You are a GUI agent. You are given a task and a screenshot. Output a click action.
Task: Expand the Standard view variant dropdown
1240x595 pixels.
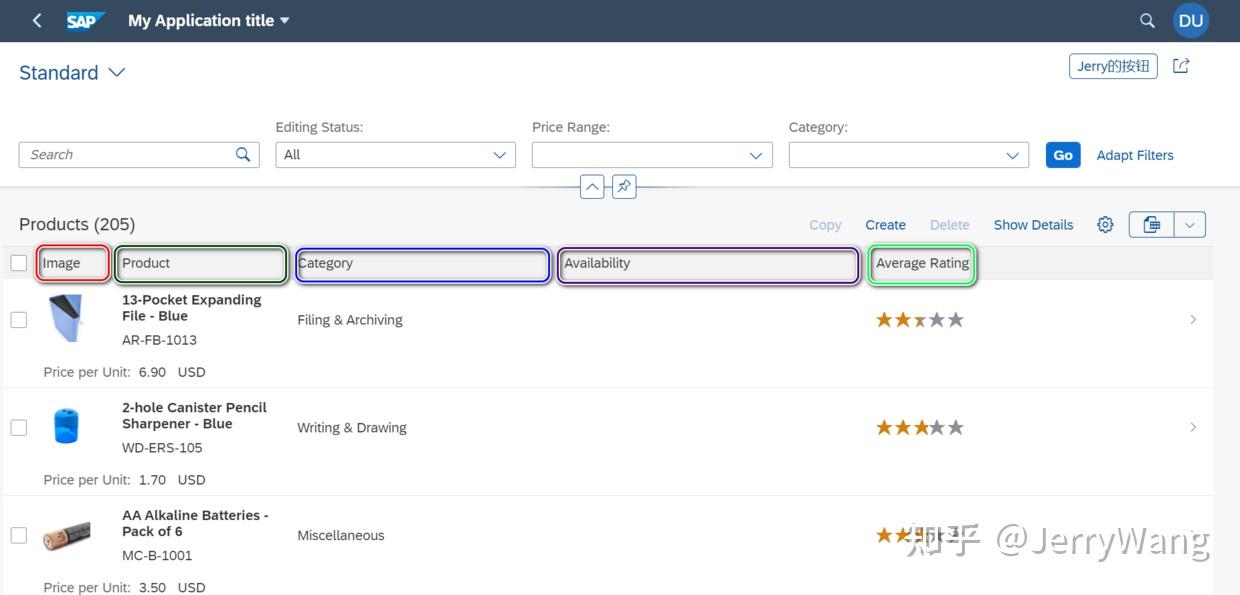point(117,73)
